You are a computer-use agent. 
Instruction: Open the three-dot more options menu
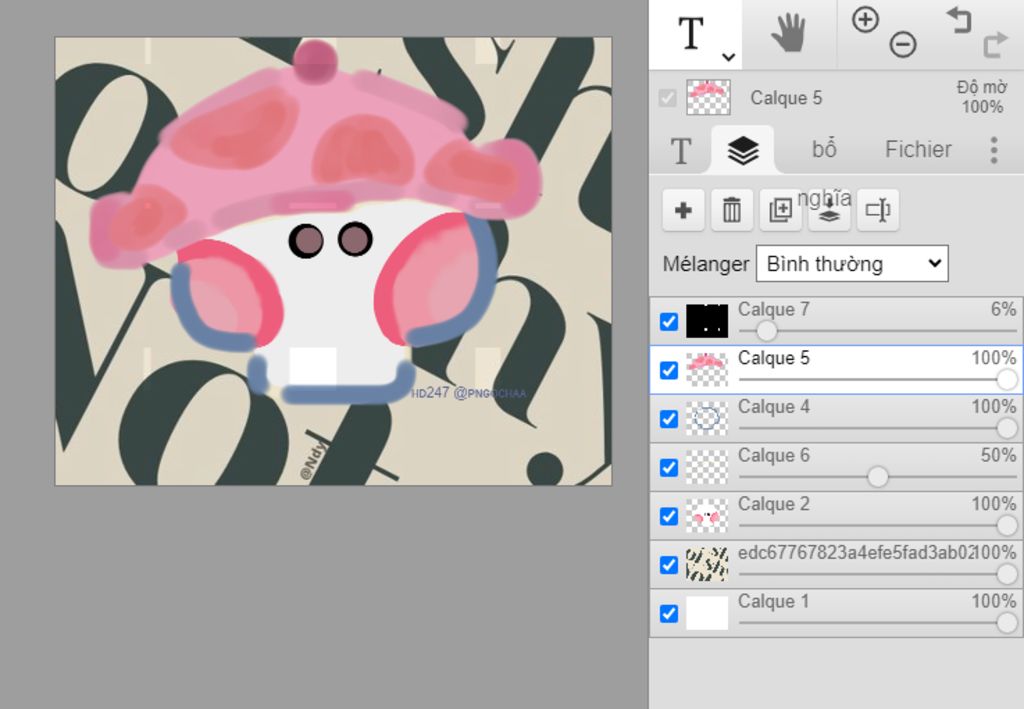[993, 150]
